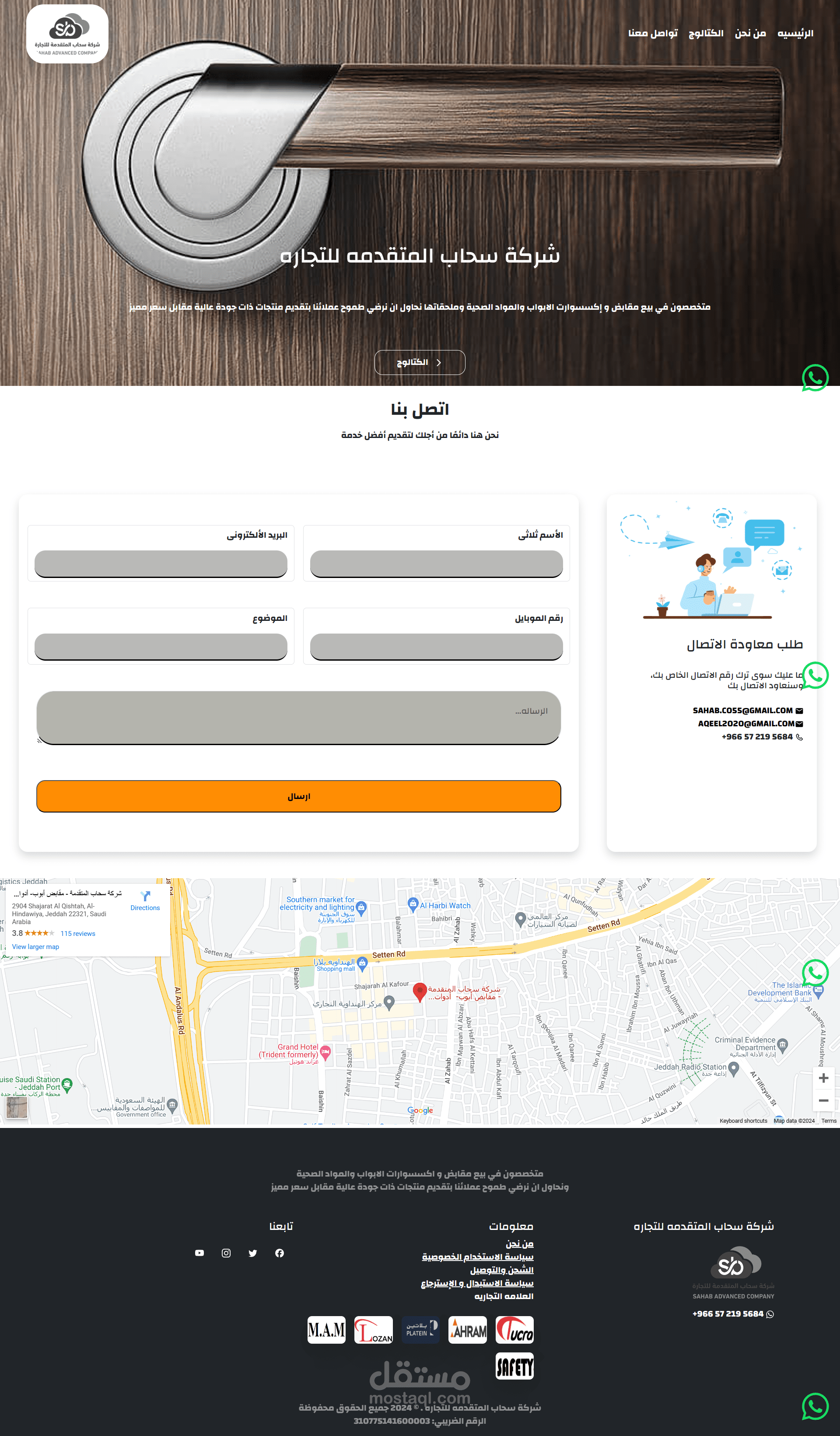The width and height of the screenshot is (840, 1436).
Task: Click the Sahab company logo in header
Action: click(67, 34)
